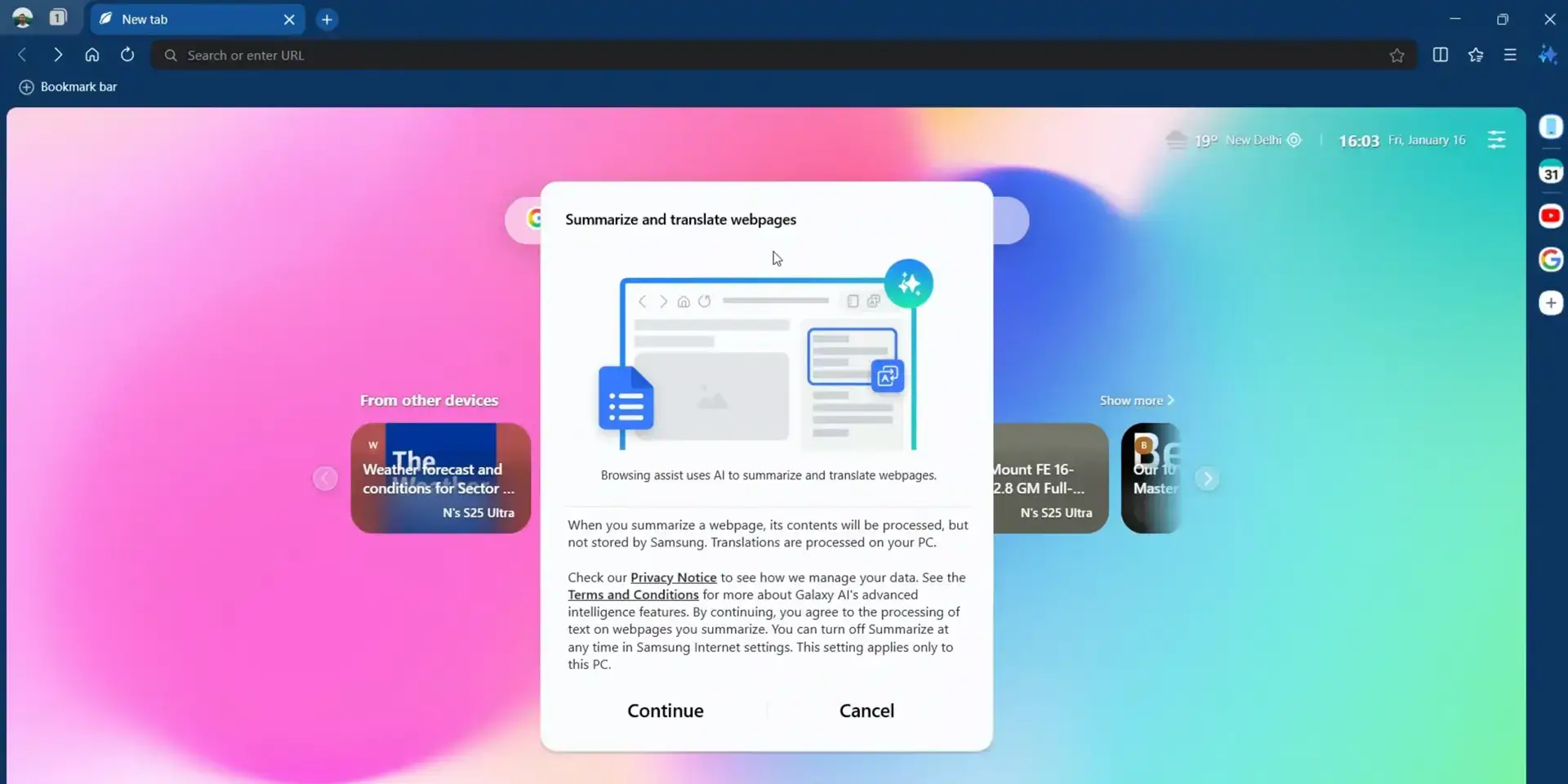Switch to split screen view
This screenshot has height=784, width=1568.
[x=1441, y=55]
